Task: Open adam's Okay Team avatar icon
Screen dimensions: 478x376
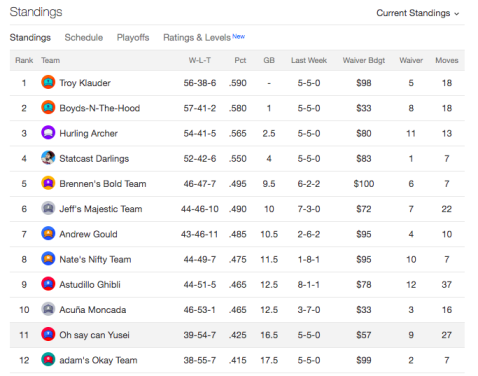Action: 48,360
